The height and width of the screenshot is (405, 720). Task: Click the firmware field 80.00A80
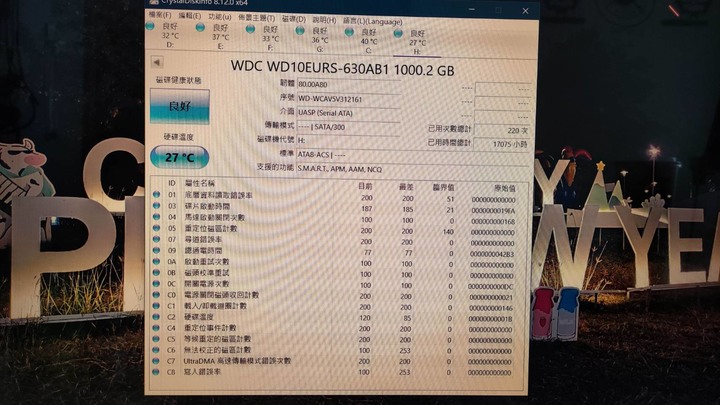point(349,84)
